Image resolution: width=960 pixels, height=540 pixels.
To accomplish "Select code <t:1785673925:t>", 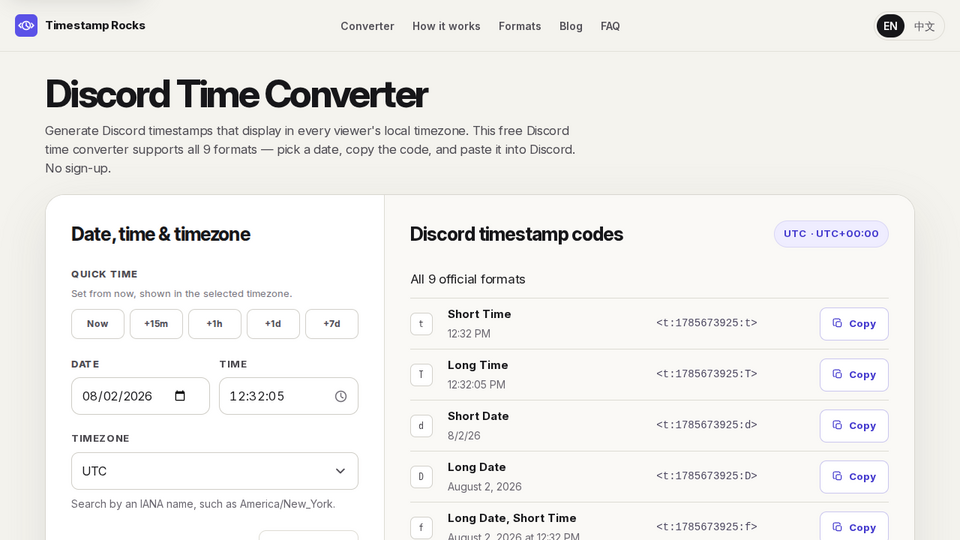I will pos(707,323).
